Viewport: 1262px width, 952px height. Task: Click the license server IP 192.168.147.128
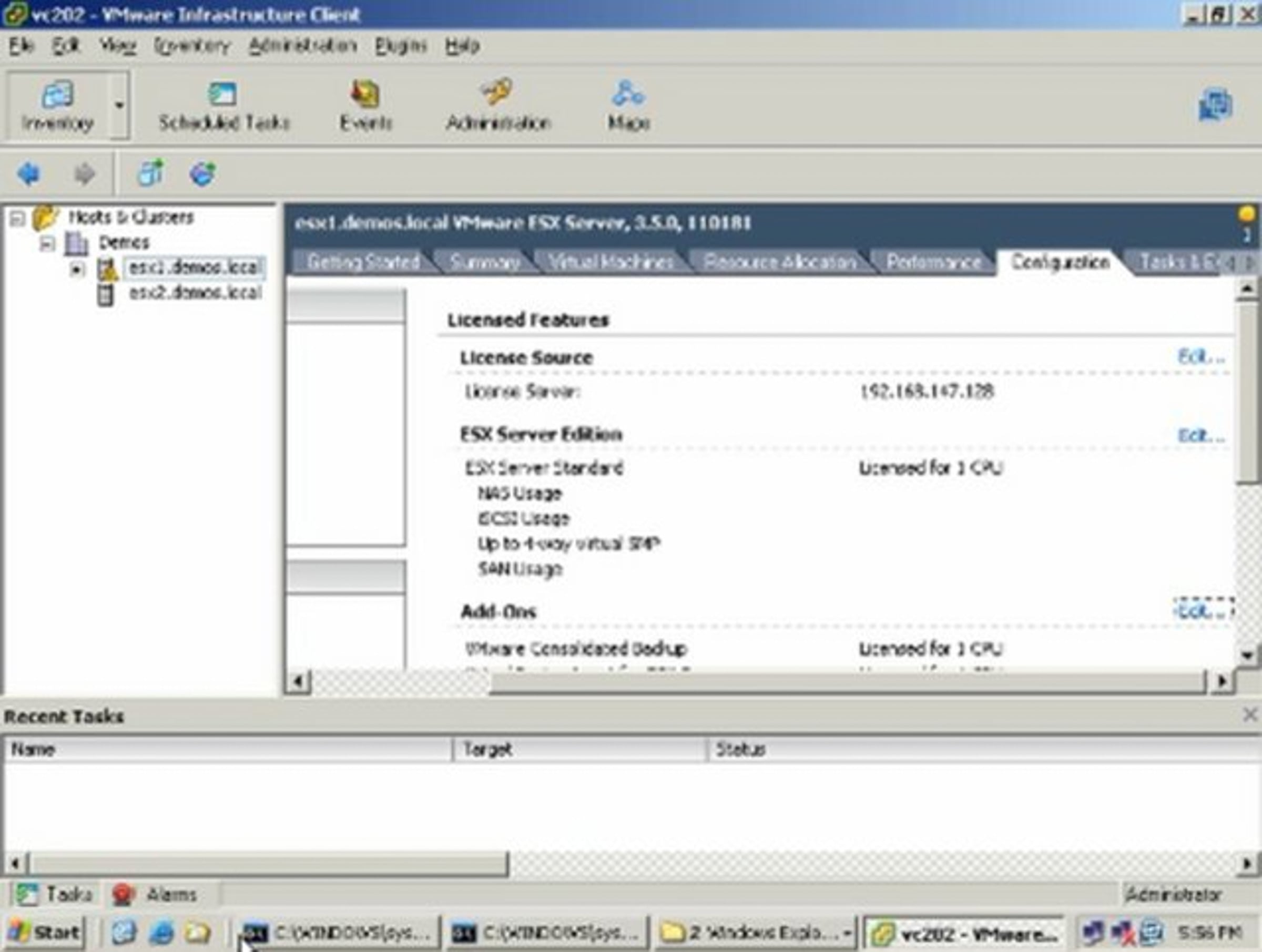(927, 391)
